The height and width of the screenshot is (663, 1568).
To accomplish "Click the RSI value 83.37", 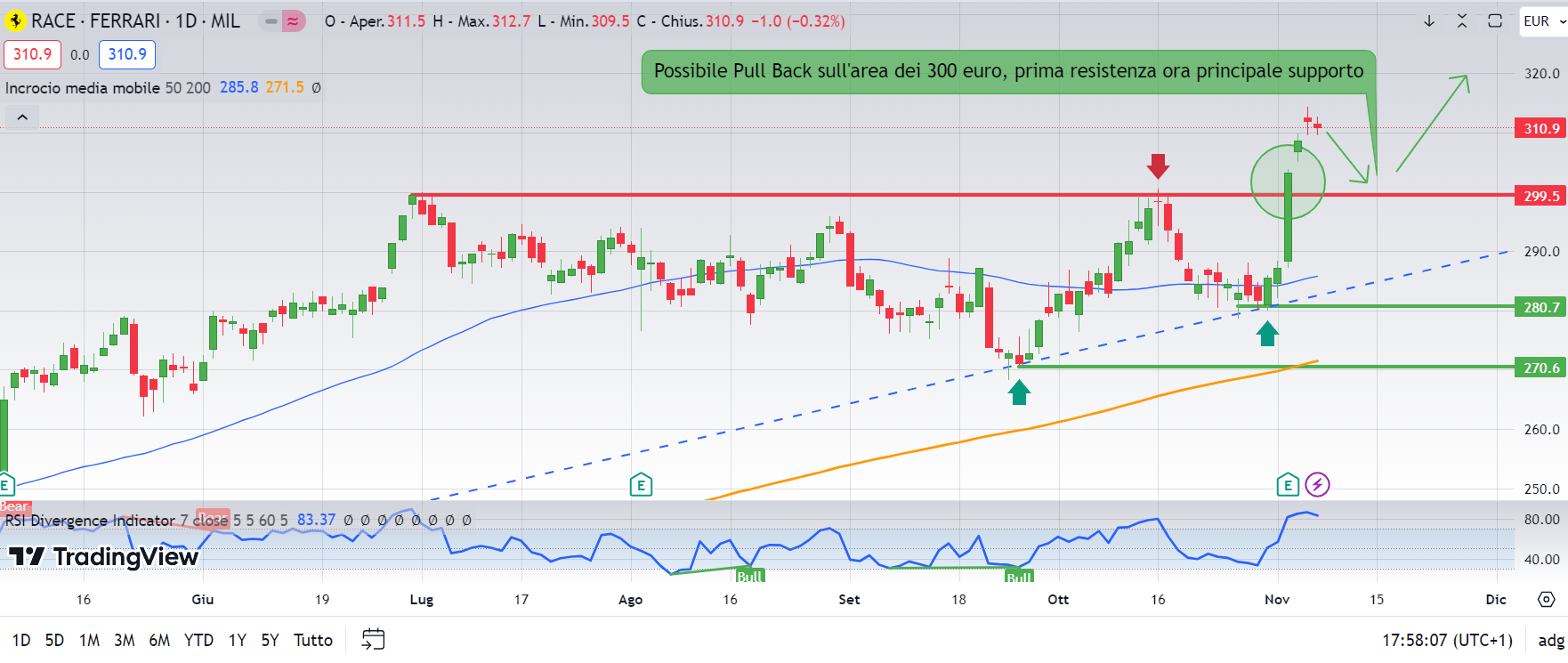I will (316, 520).
